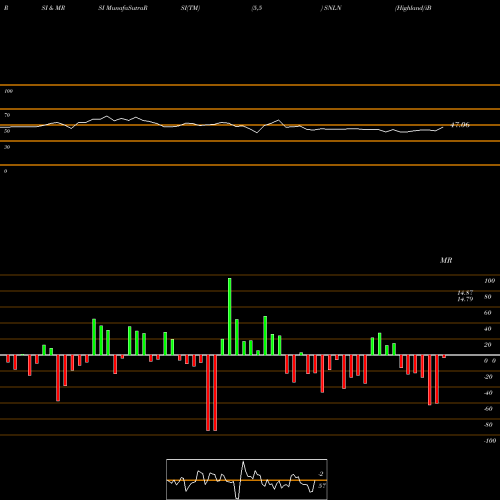Select the -40 label on MR axis
This screenshot has height=500, width=500.
[488, 393]
